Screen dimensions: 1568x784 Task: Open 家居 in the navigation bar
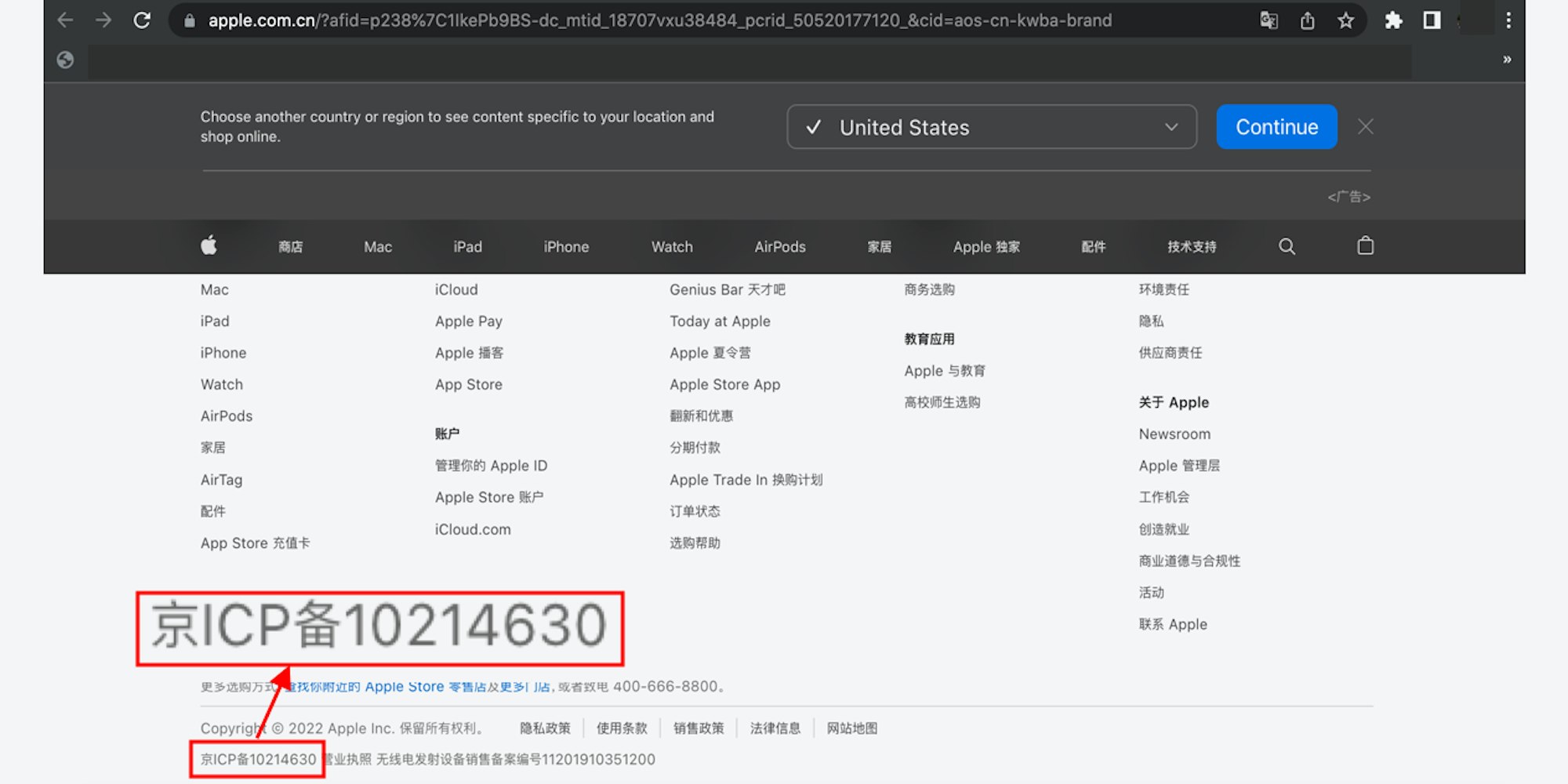(880, 247)
